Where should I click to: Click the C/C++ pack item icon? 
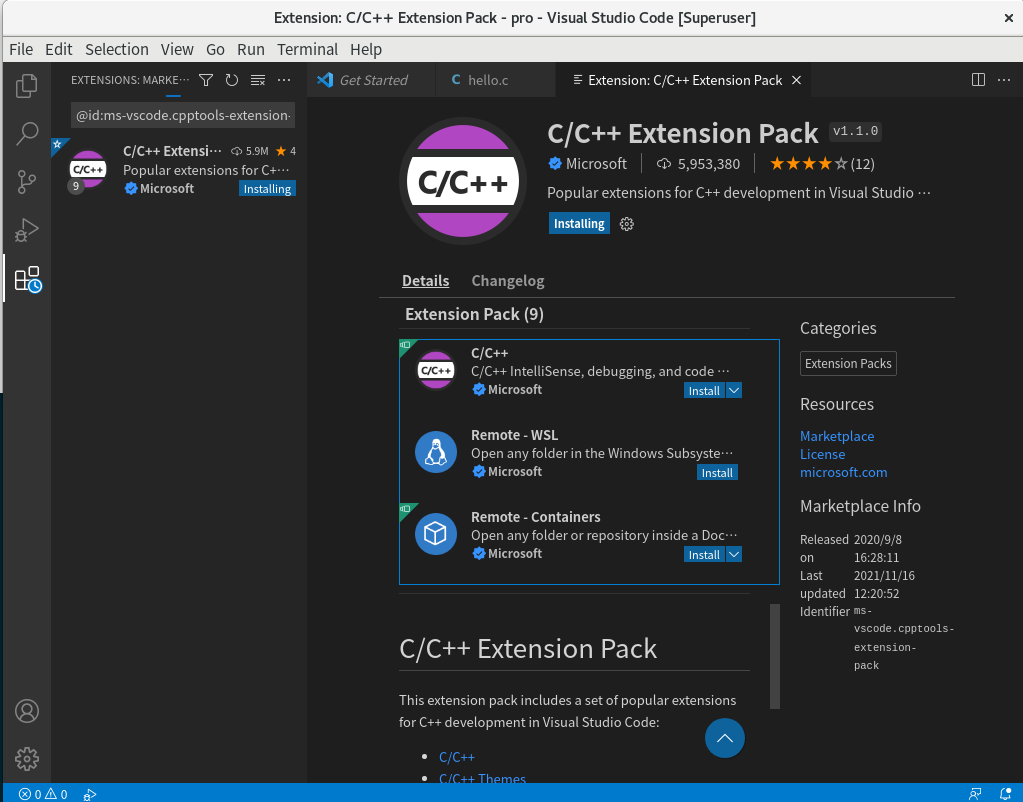click(435, 370)
